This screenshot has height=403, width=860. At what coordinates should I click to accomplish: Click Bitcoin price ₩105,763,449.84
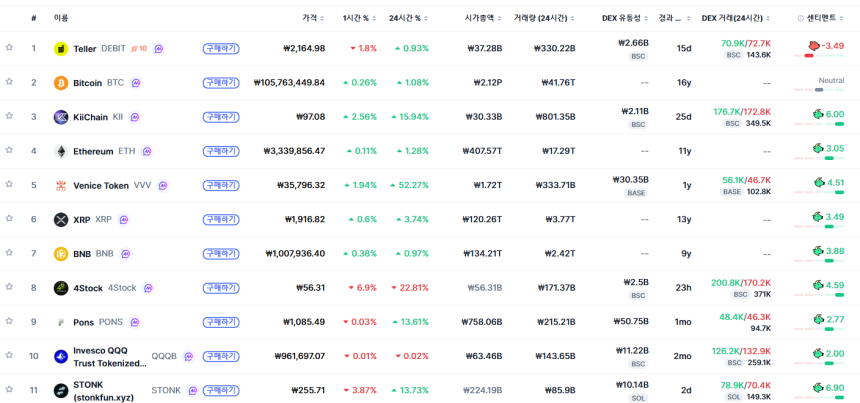(290, 83)
